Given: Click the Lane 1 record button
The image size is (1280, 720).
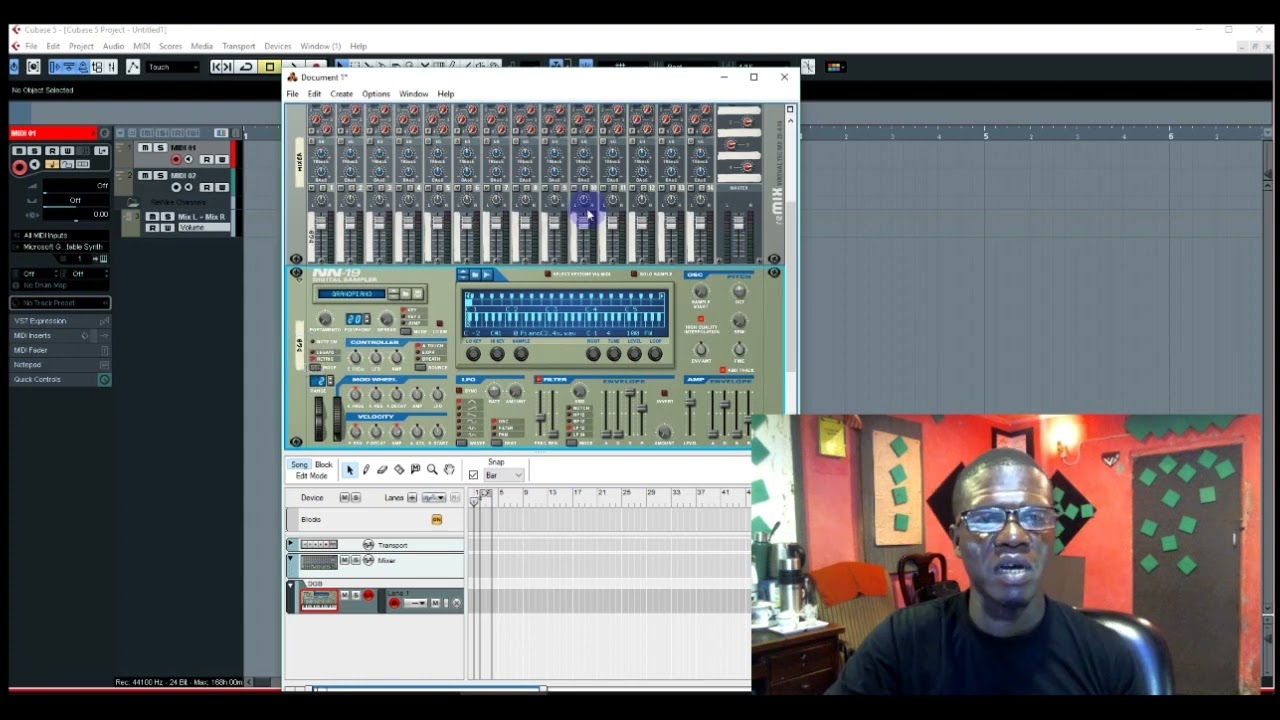Looking at the screenshot, I should click(x=394, y=603).
